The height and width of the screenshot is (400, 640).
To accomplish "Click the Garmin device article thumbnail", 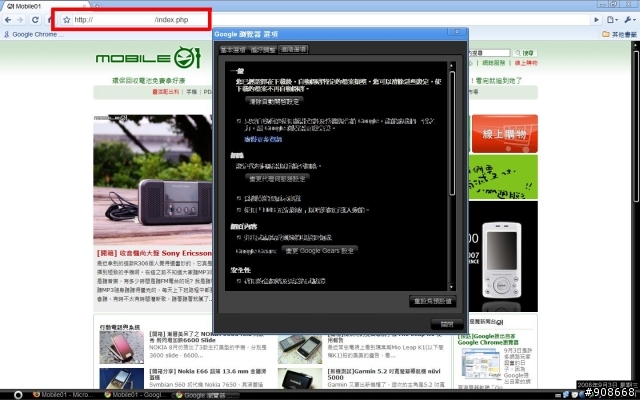I will point(300,378).
